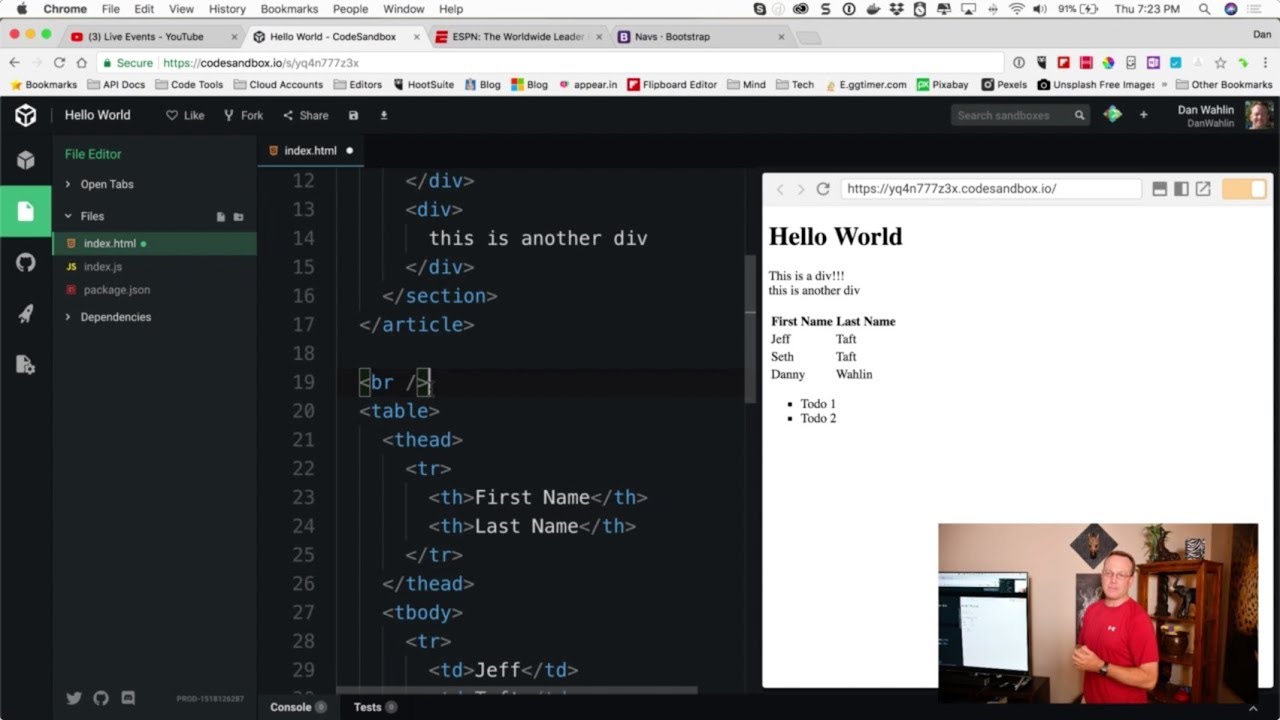Click the editor vertical scrollbar
Screen dimensions: 1280x720
click(750, 330)
